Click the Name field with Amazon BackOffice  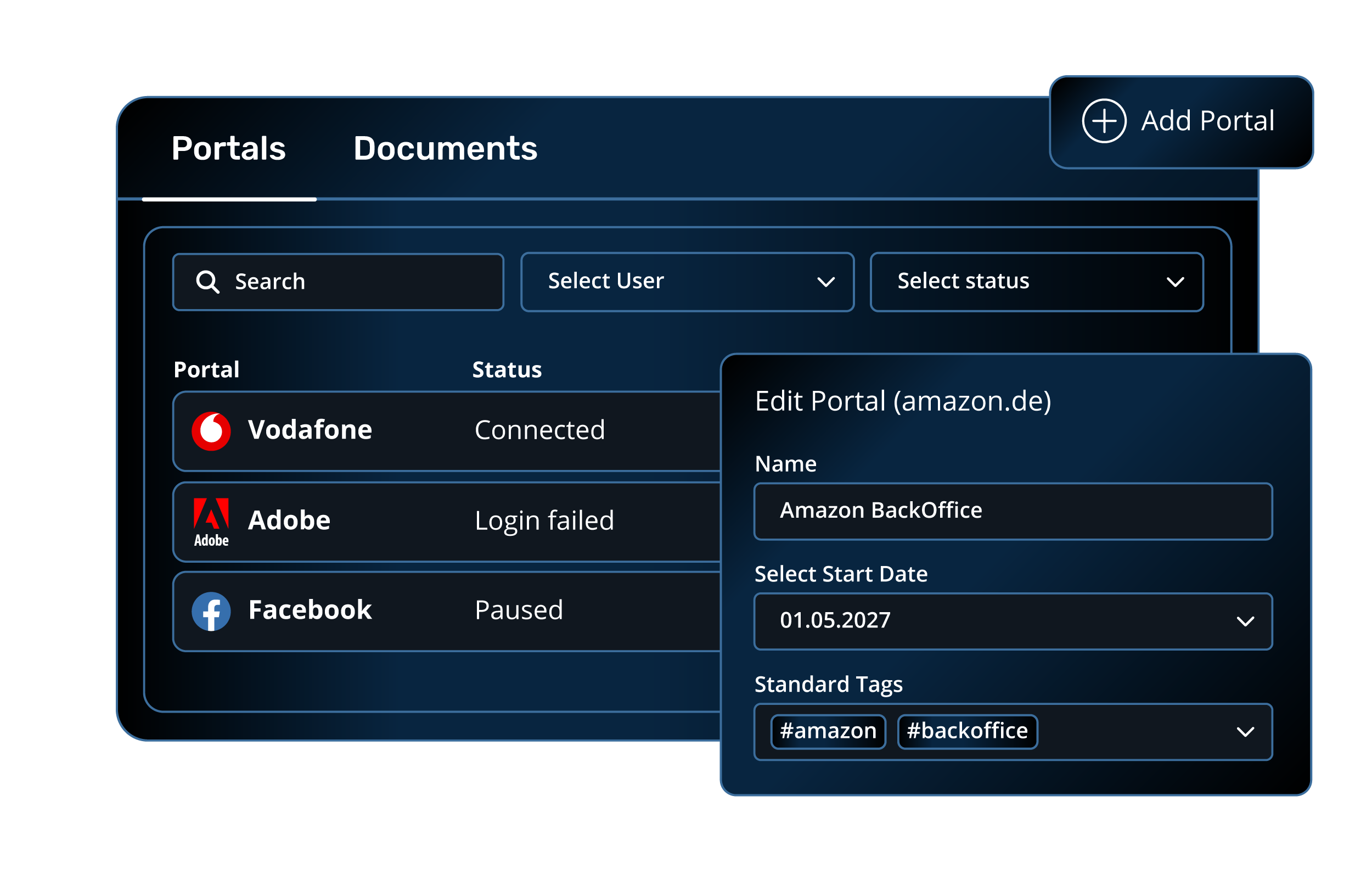pyautogui.click(x=1013, y=511)
